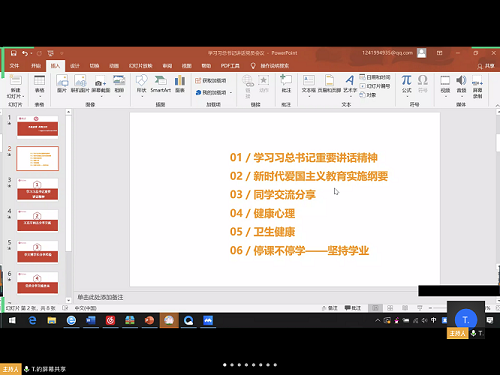Click the 共享 share button
Image resolution: width=500 pixels, height=375 pixels.
coord(486,66)
